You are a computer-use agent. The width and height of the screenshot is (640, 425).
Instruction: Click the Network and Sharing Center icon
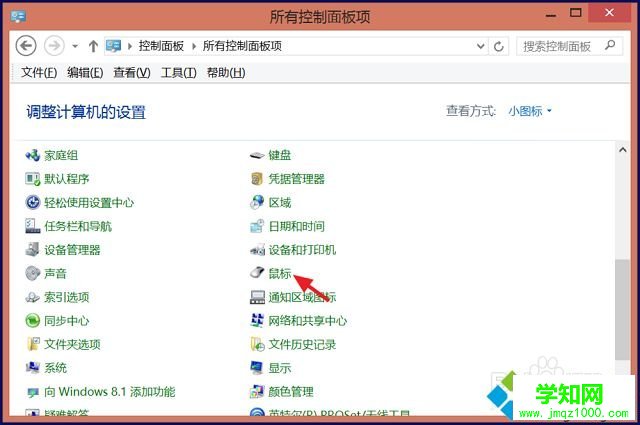(x=257, y=321)
